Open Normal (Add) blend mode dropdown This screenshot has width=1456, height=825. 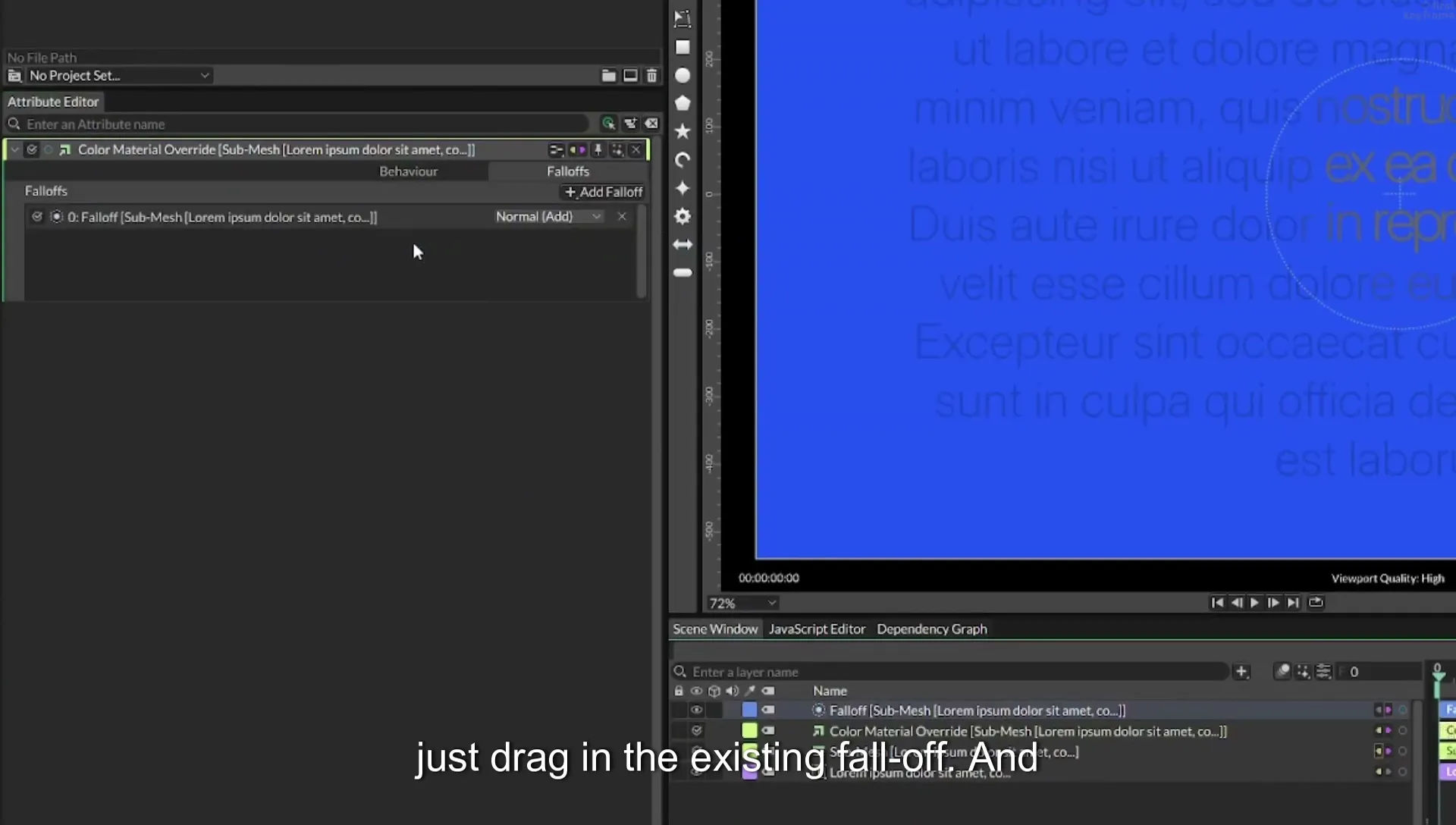(548, 217)
